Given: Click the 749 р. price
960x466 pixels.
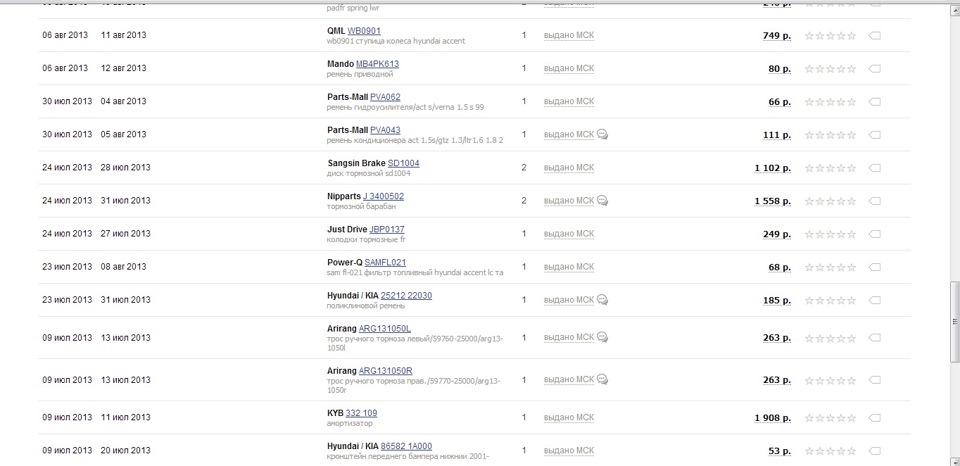Looking at the screenshot, I should (776, 36).
